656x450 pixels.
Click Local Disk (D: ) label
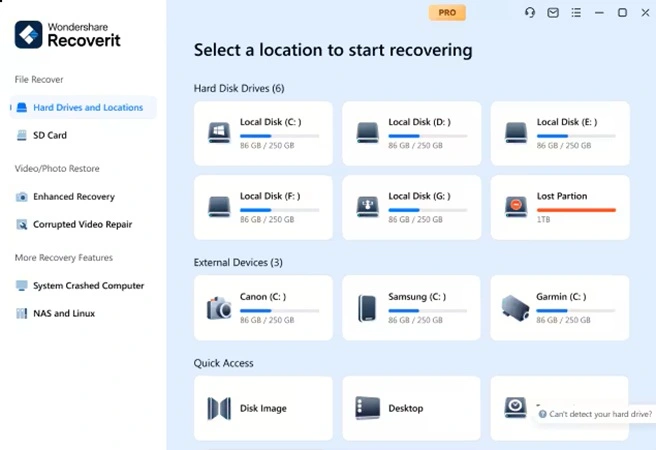tap(419, 122)
